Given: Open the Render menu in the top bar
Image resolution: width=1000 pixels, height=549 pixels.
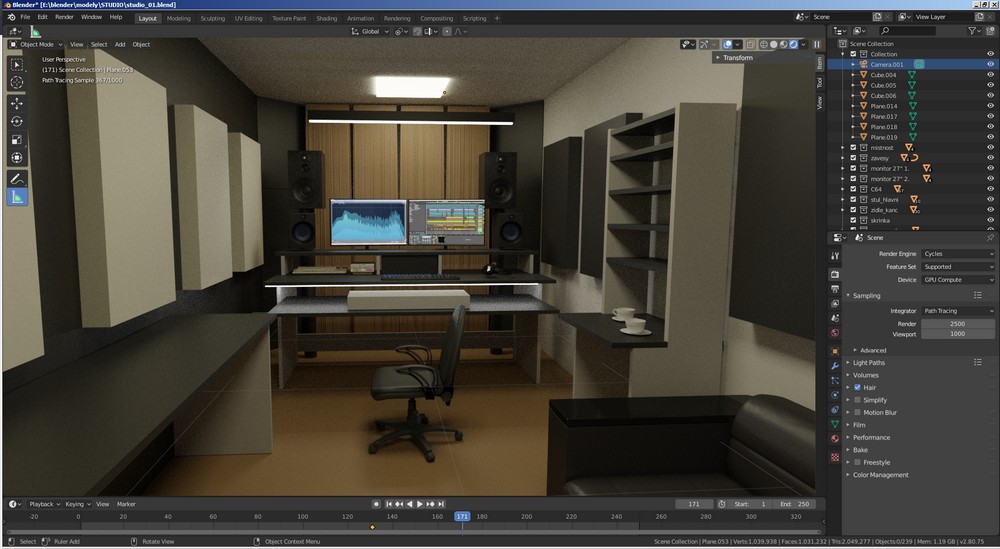Looking at the screenshot, I should 64,17.
